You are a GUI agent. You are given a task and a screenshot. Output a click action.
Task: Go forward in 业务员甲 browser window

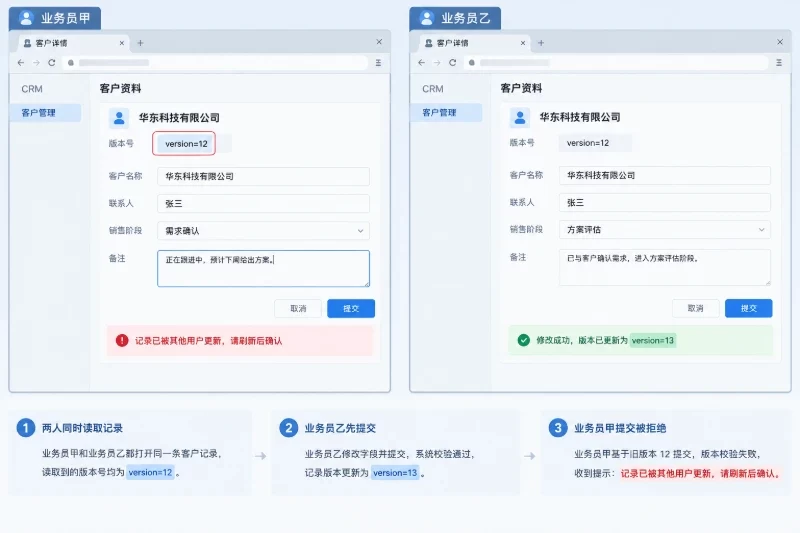[36, 63]
